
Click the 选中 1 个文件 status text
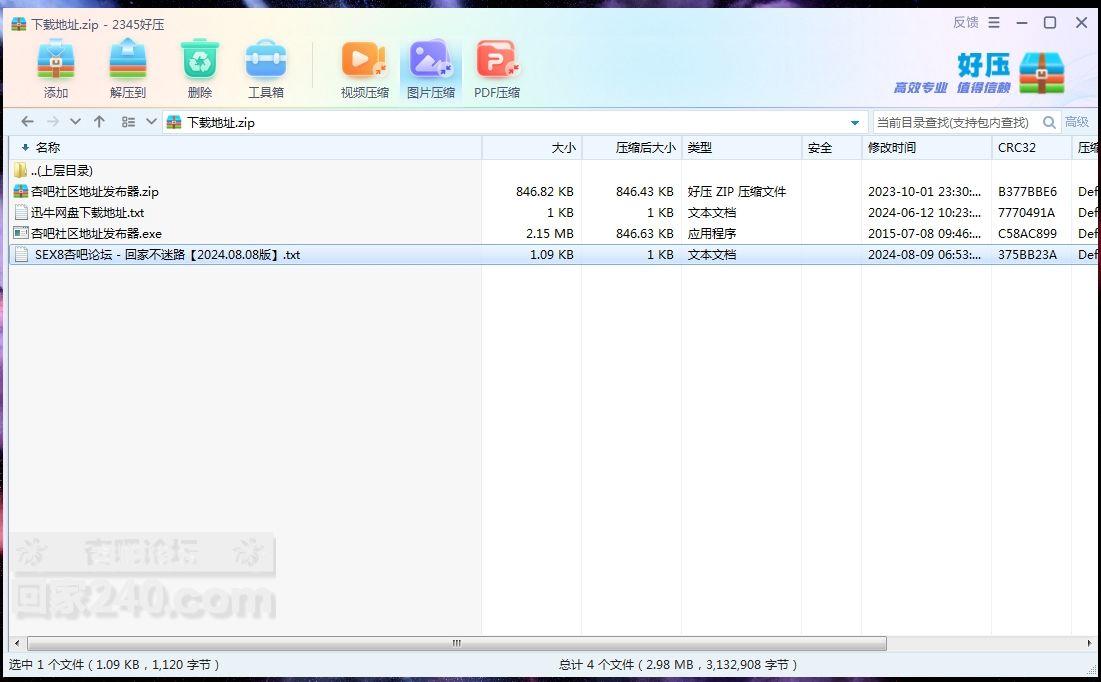114,664
